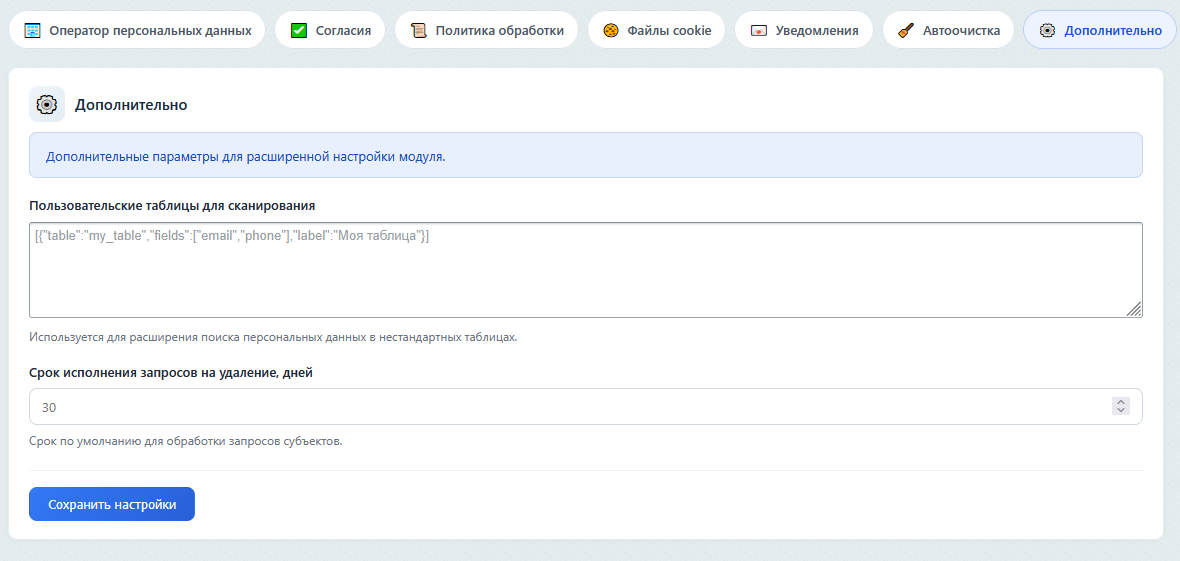The image size is (1180, 561).
Task: Click the gear icon beside the Дополнительно heading
Action: point(47,104)
